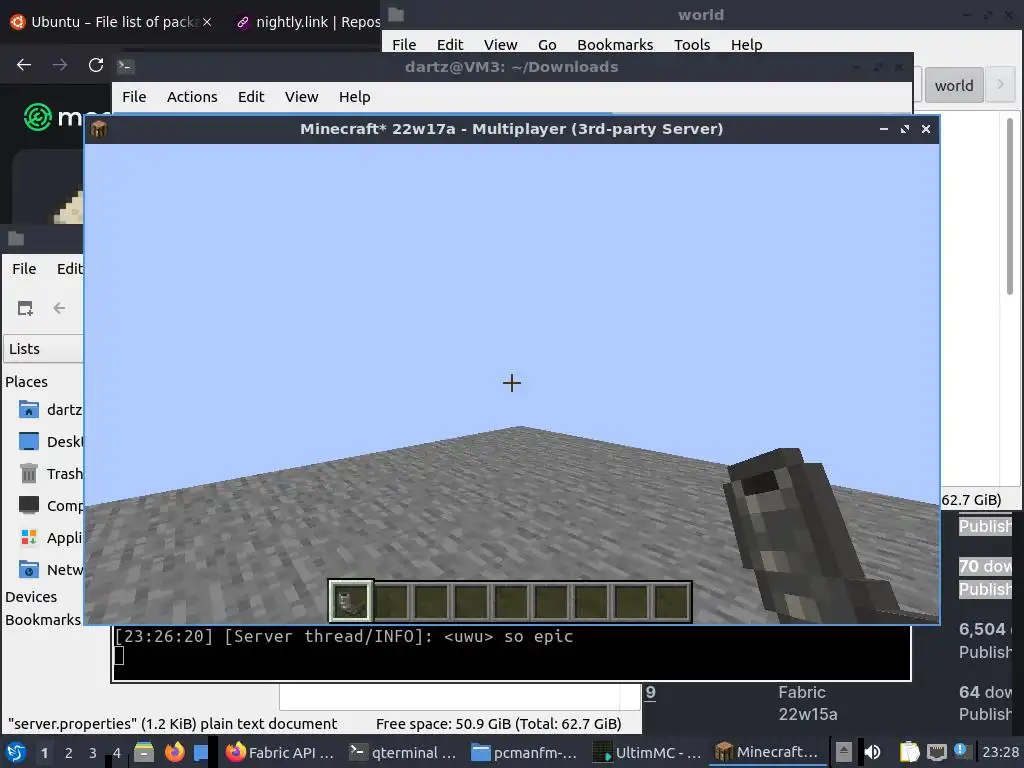This screenshot has width=1024, height=768.
Task: Select Applications in the Places sidebar
Action: point(50,537)
